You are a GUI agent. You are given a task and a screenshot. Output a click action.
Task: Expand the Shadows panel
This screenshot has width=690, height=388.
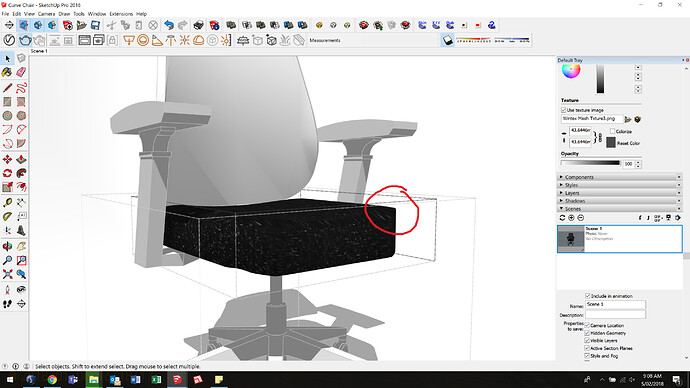(620, 201)
